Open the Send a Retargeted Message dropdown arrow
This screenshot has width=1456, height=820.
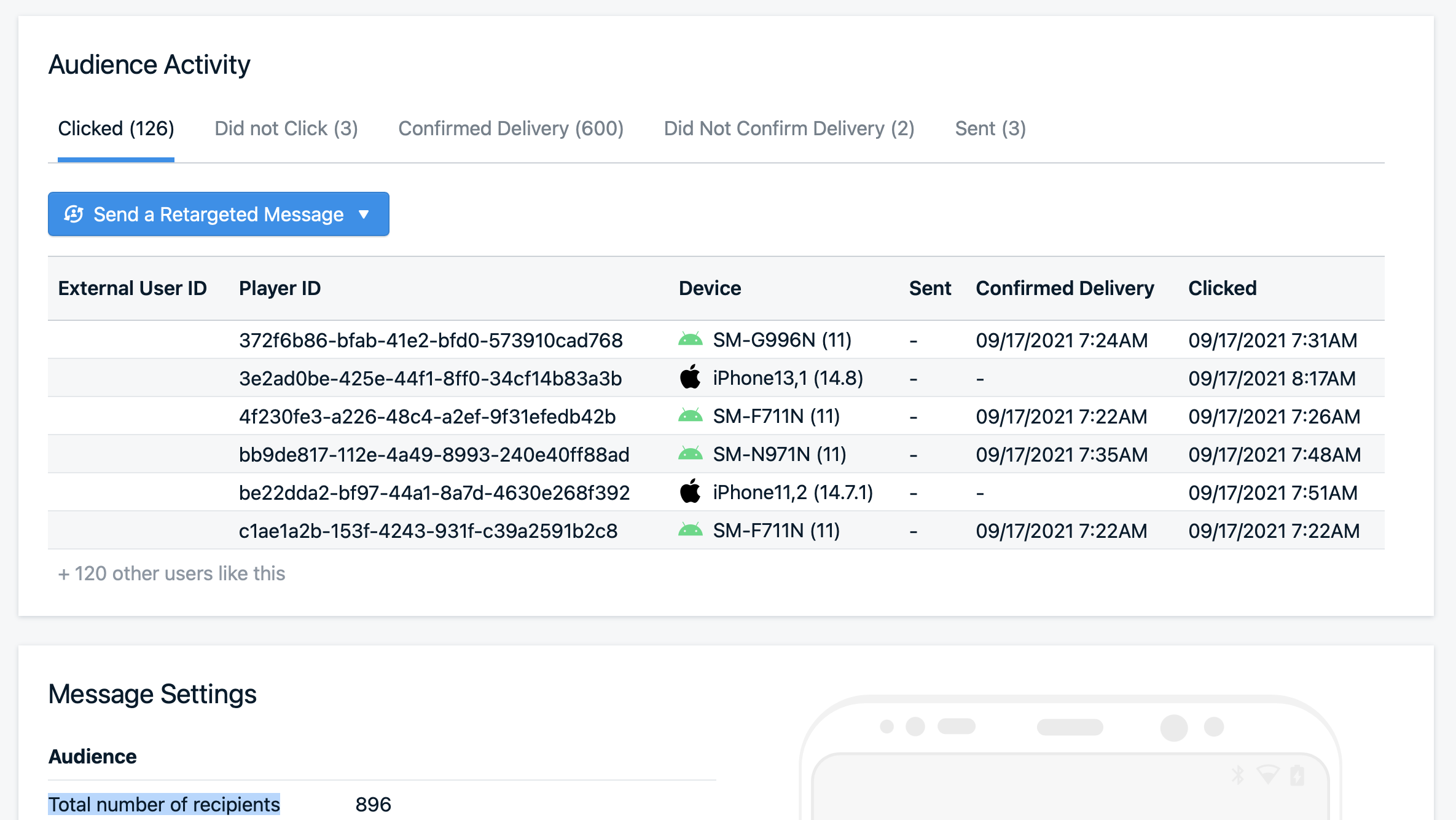click(x=364, y=215)
